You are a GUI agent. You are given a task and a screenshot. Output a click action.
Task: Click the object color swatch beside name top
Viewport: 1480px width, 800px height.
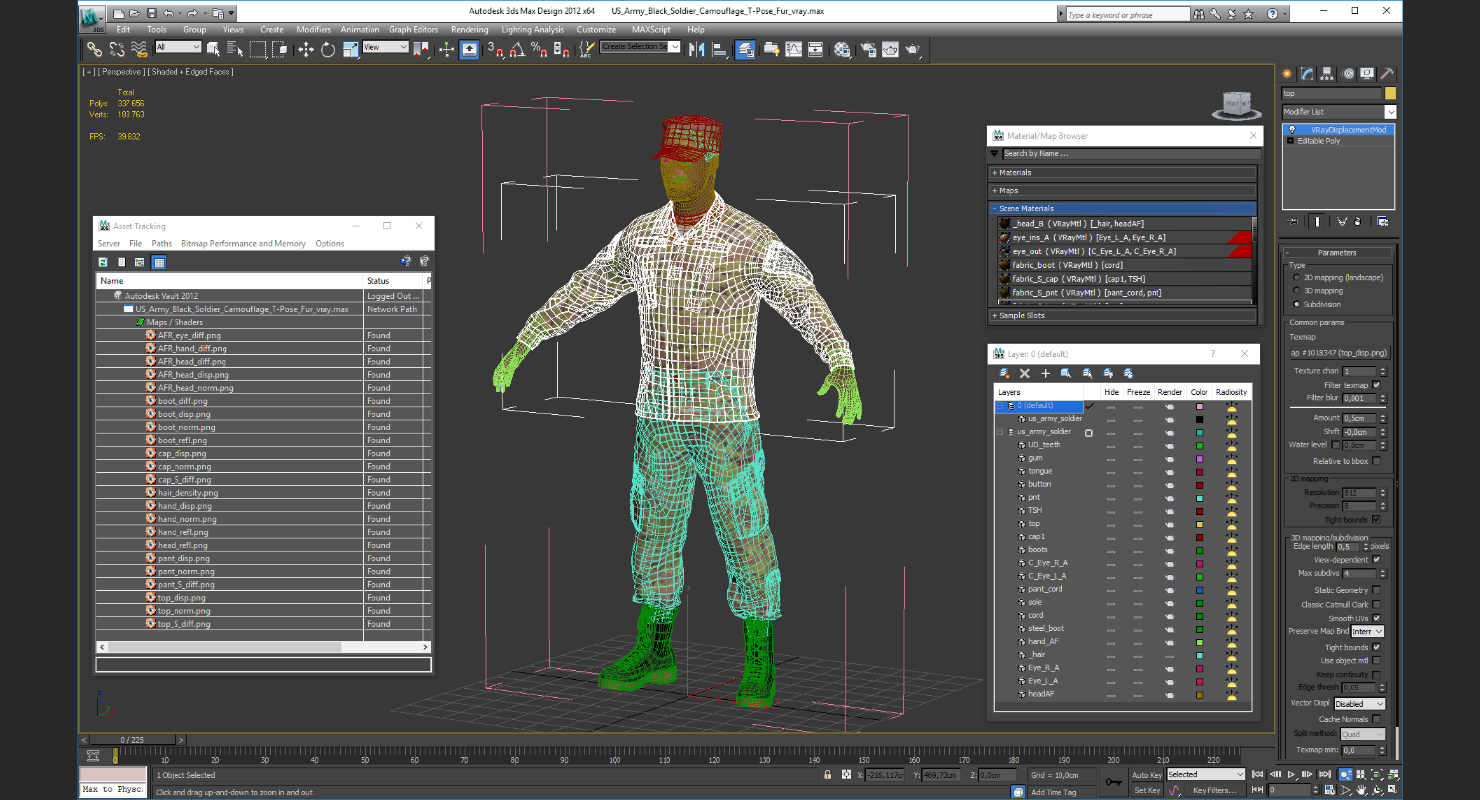coord(1390,93)
